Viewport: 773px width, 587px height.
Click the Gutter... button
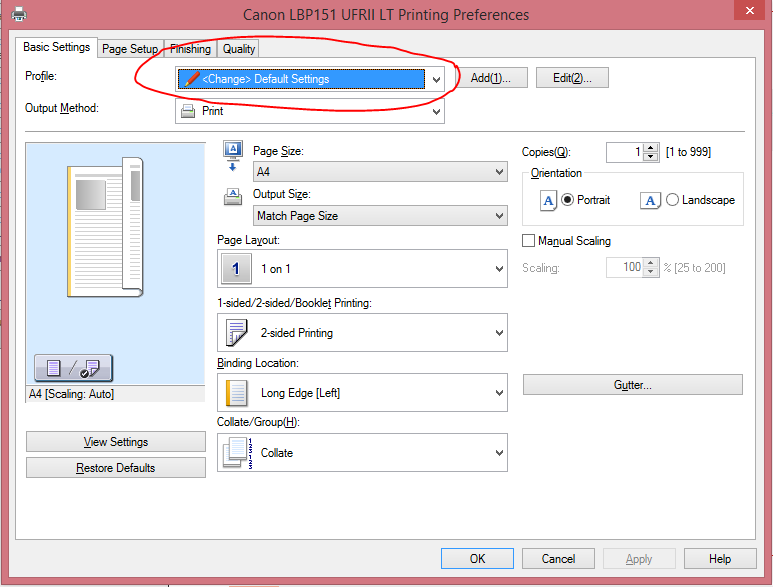pos(632,385)
